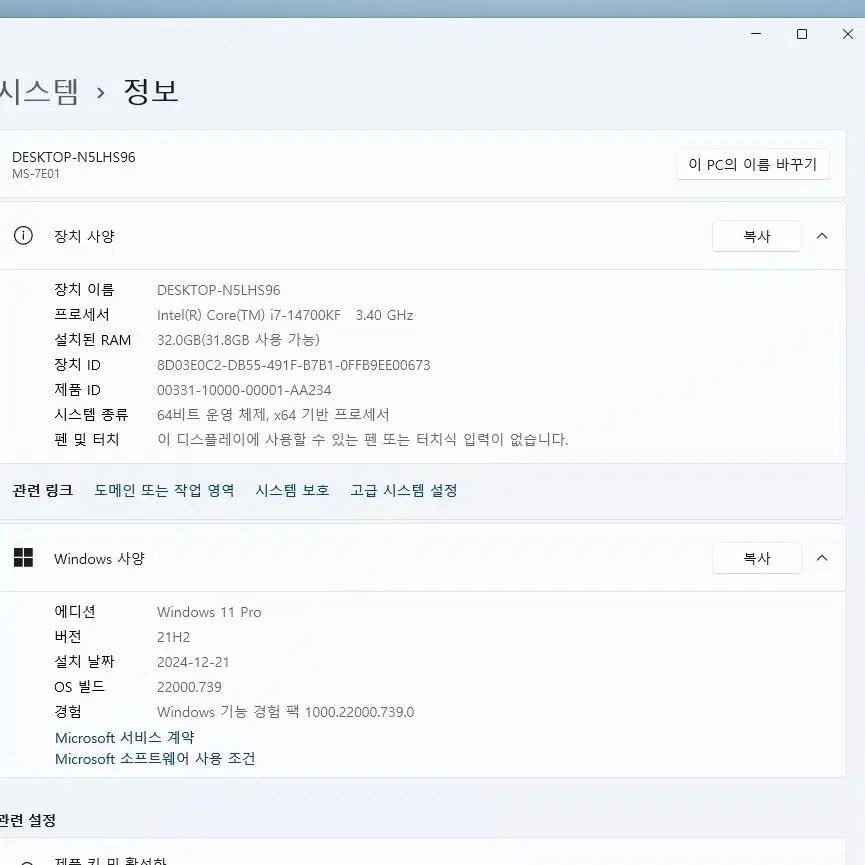Select the device ID 8D03E0C2-DB55-491F-B7B1-0FFB9EE00673
This screenshot has width=865, height=865.
point(293,365)
